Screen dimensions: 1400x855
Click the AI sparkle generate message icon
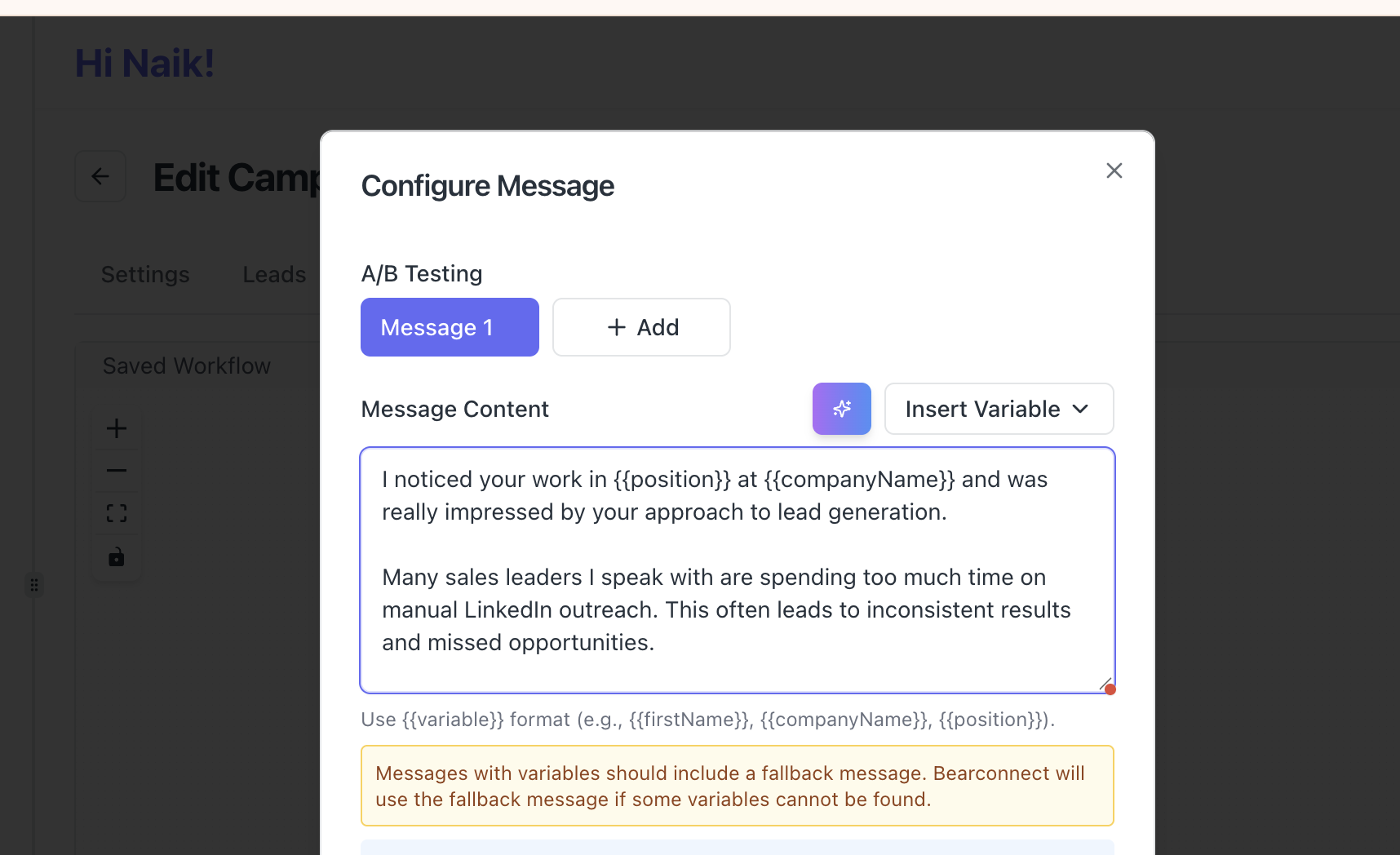click(841, 409)
